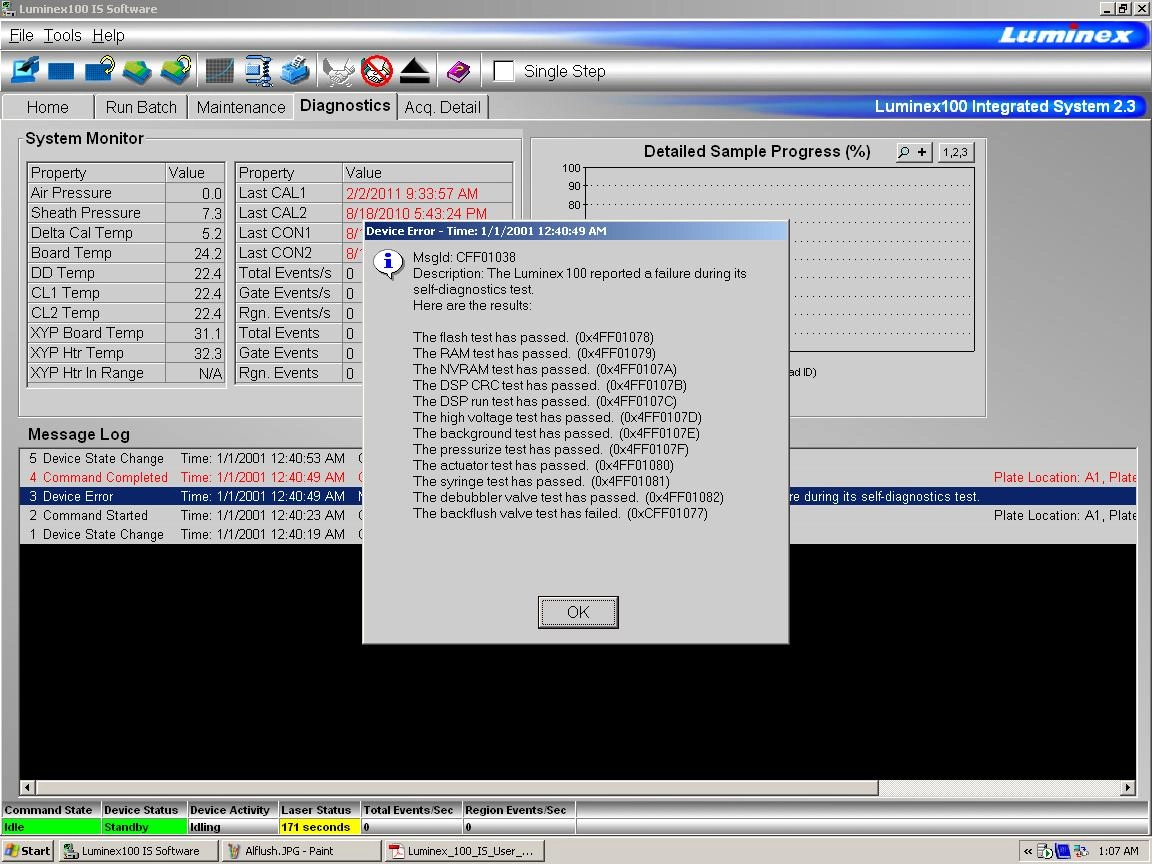Image resolution: width=1152 pixels, height=864 pixels.
Task: Click the gray graph grid toolbar icon
Action: [219, 72]
